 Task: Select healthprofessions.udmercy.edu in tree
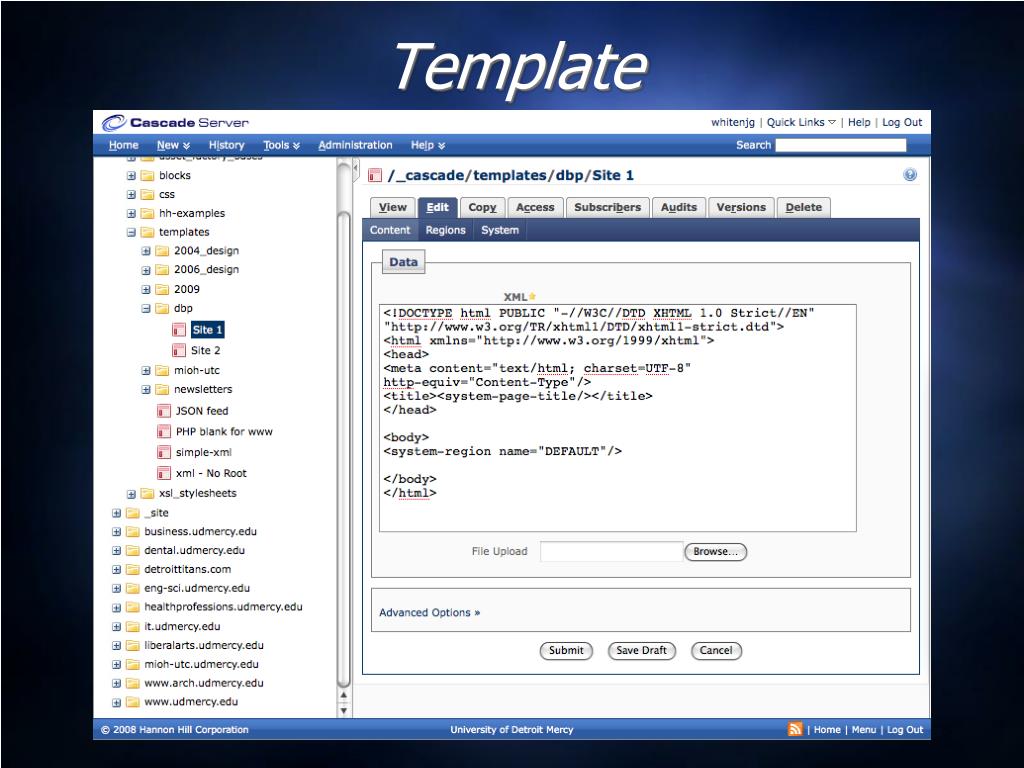223,607
